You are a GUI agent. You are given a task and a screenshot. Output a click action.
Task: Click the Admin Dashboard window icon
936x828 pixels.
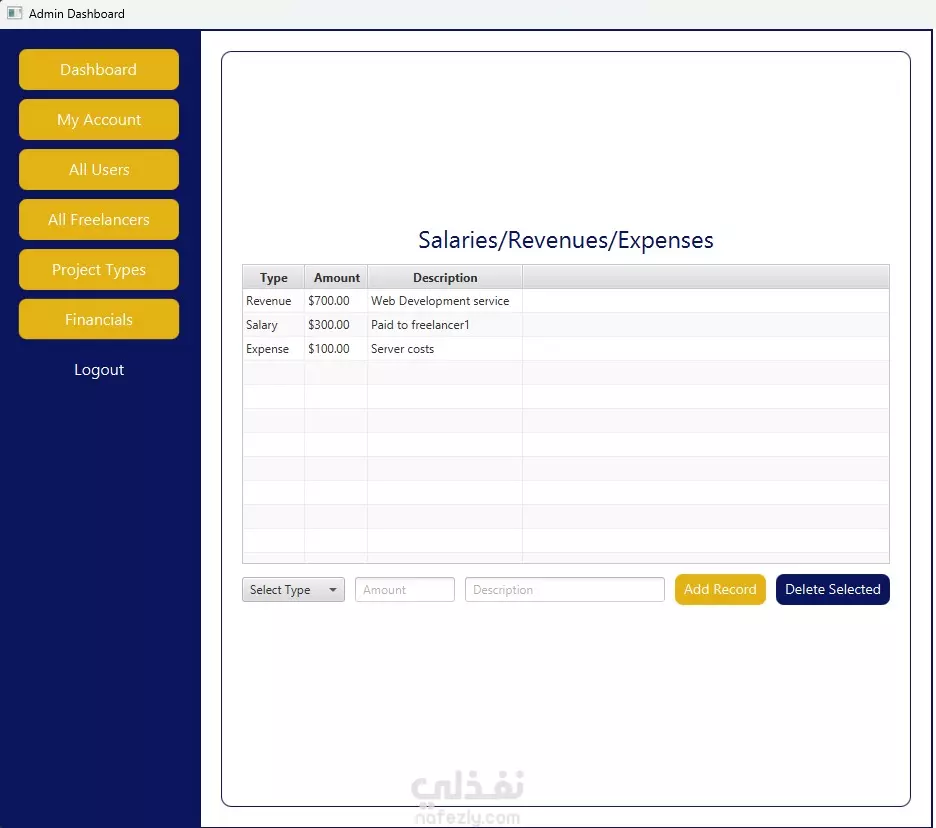tap(14, 13)
